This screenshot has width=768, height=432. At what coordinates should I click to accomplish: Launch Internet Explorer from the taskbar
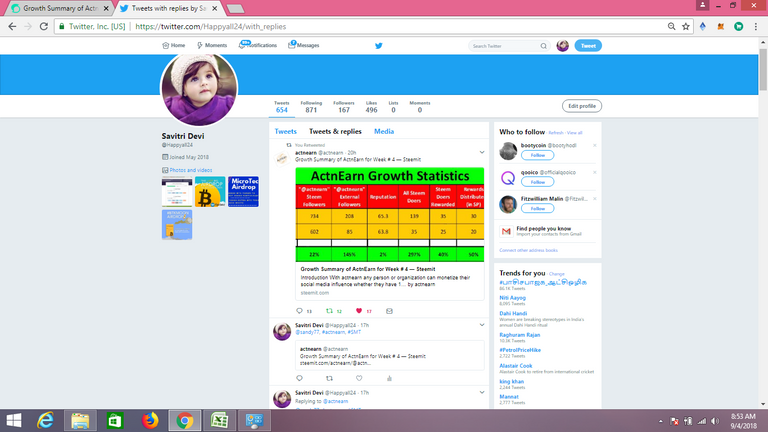tap(46, 421)
